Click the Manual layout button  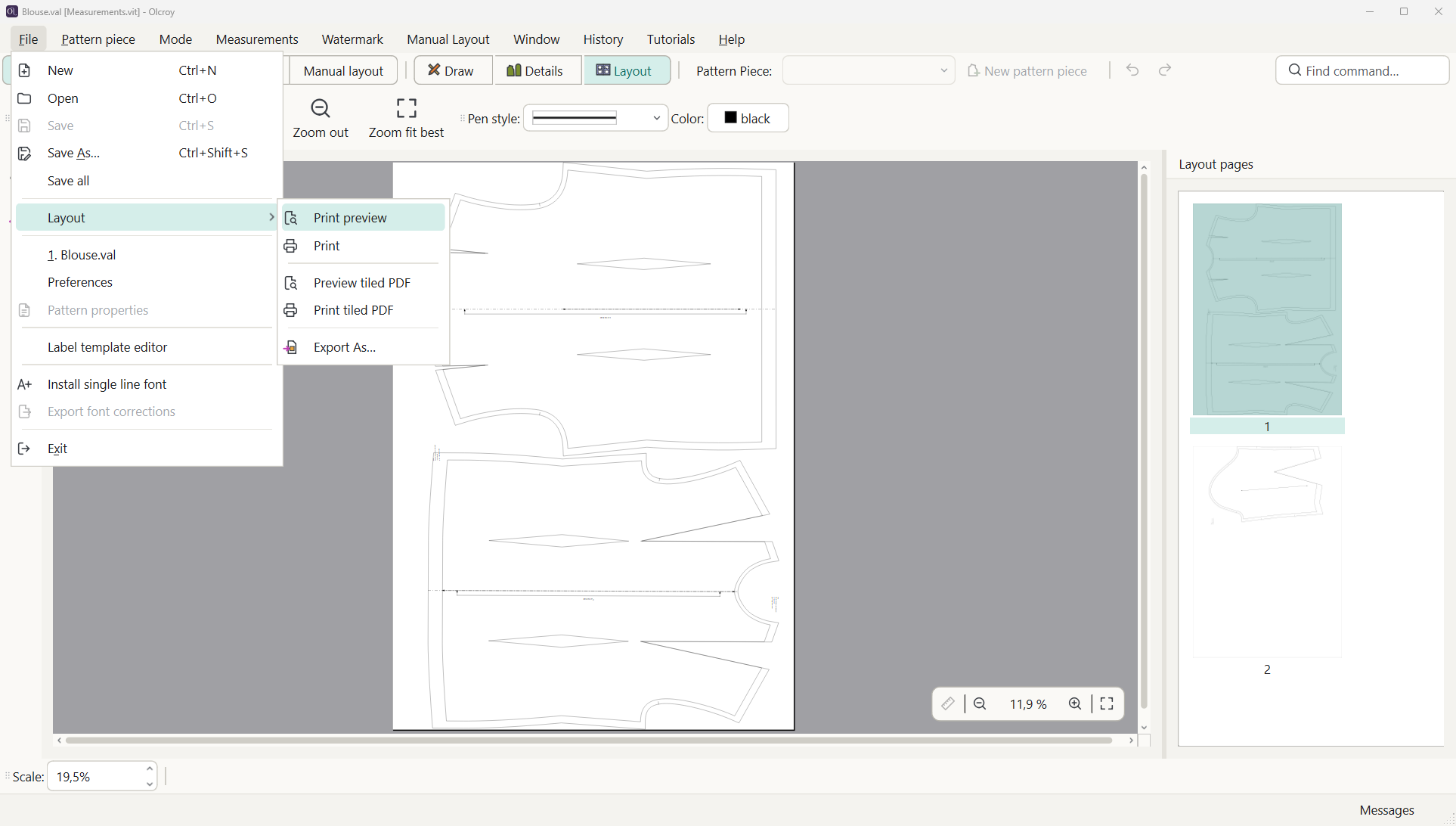343,70
